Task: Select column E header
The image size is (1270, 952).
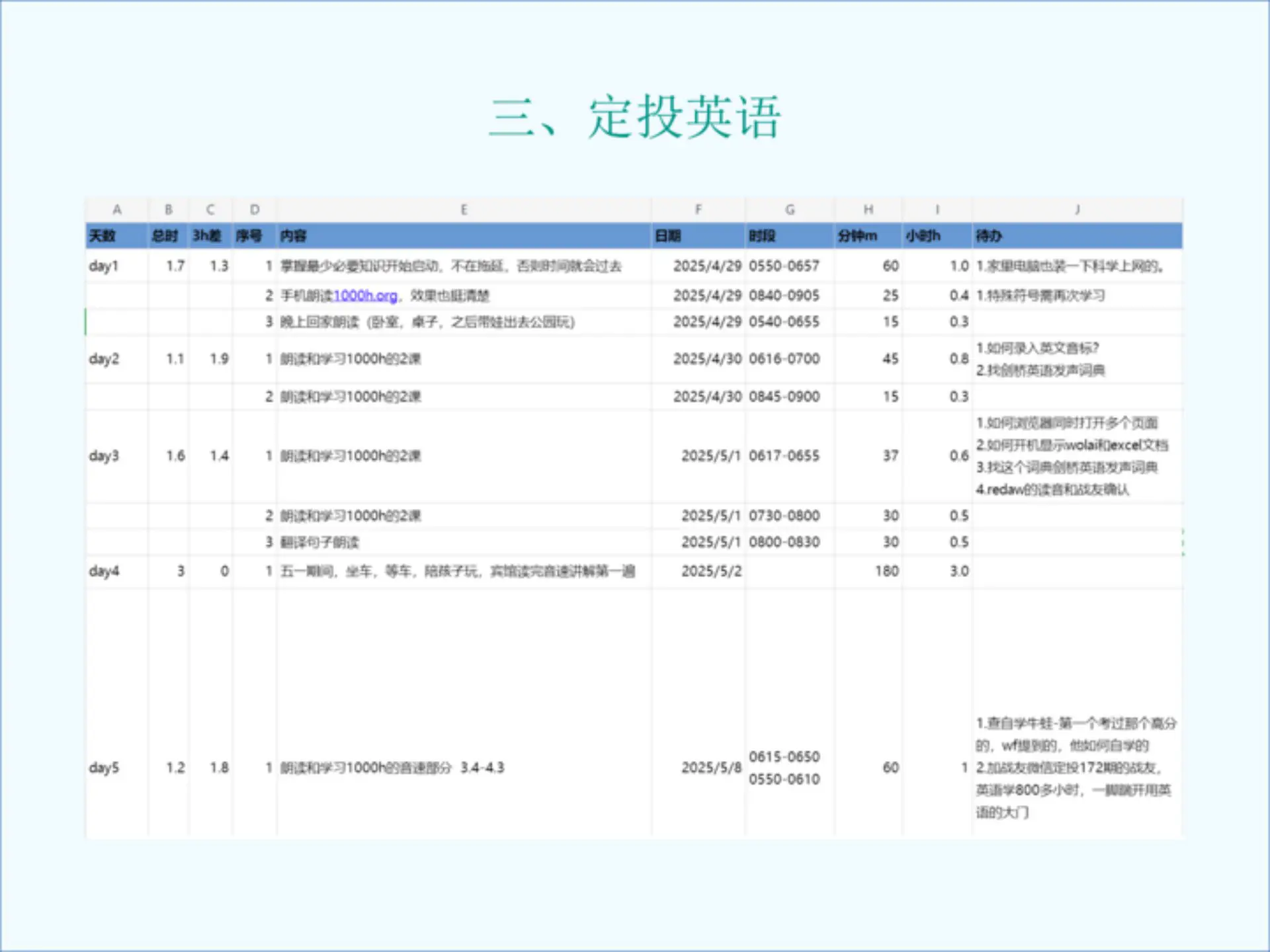Action: coord(464,210)
